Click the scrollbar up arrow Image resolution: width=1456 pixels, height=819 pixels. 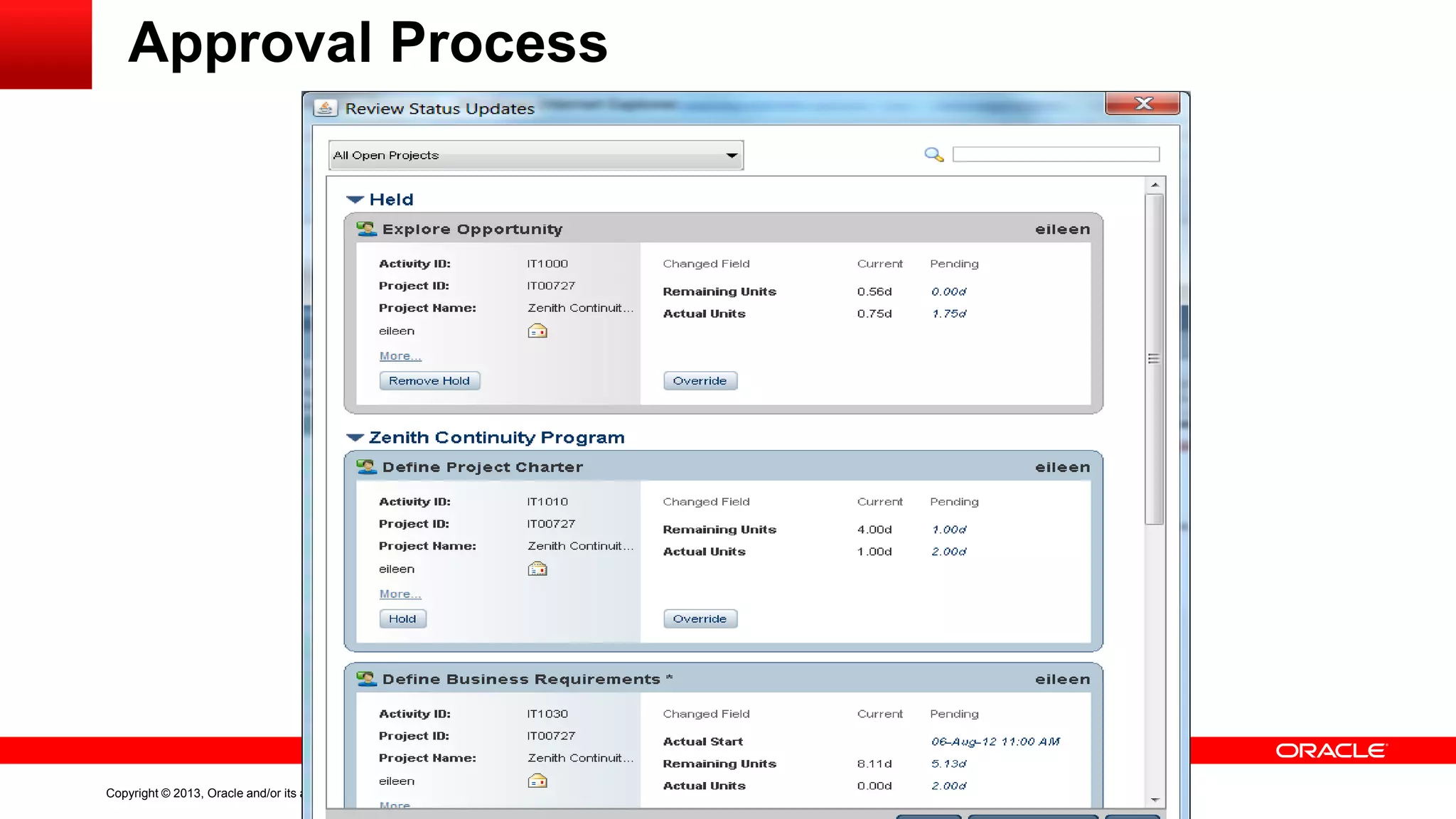pos(1155,185)
